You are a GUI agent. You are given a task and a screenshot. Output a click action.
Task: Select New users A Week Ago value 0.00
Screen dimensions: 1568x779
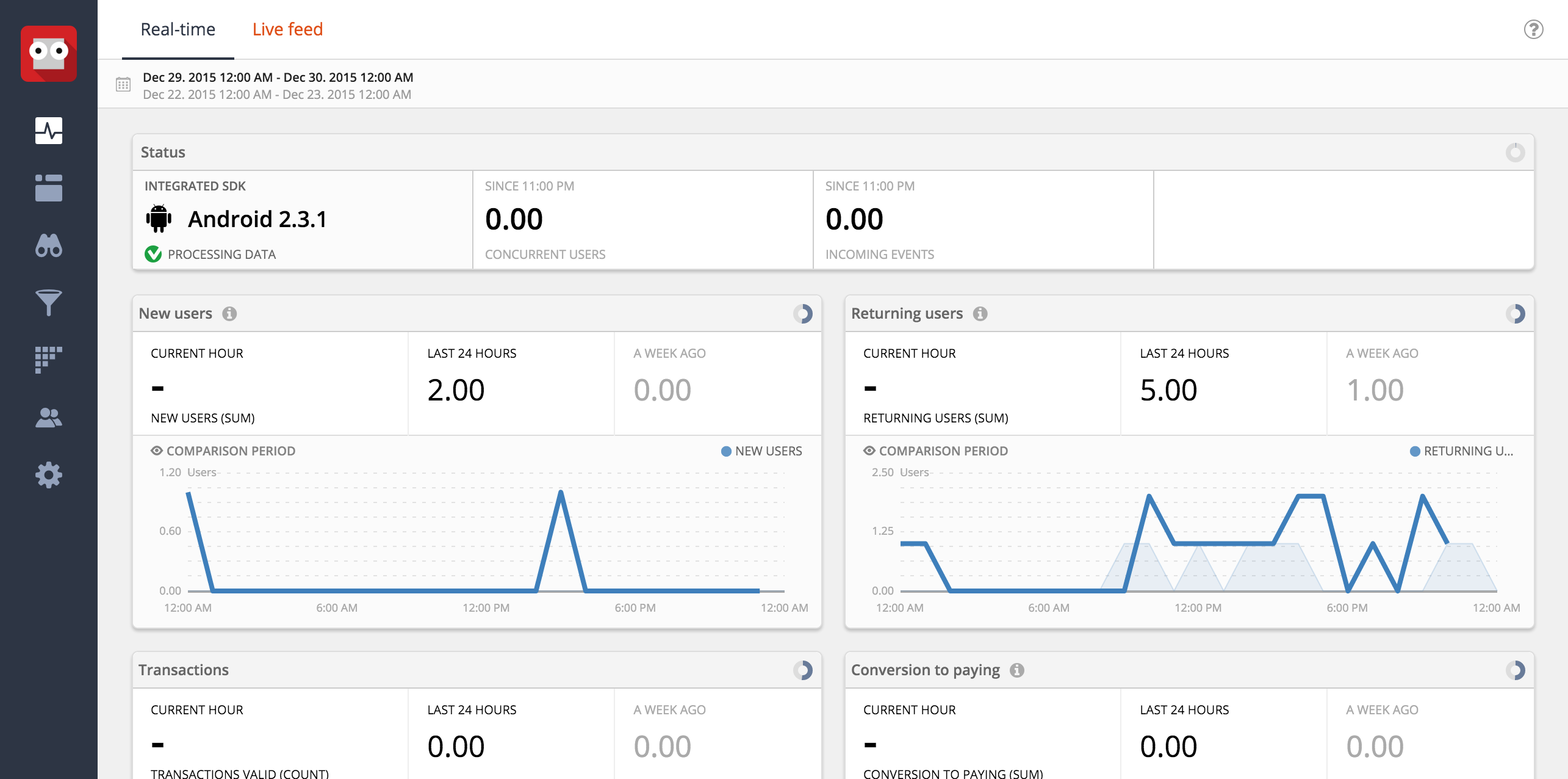pos(662,390)
